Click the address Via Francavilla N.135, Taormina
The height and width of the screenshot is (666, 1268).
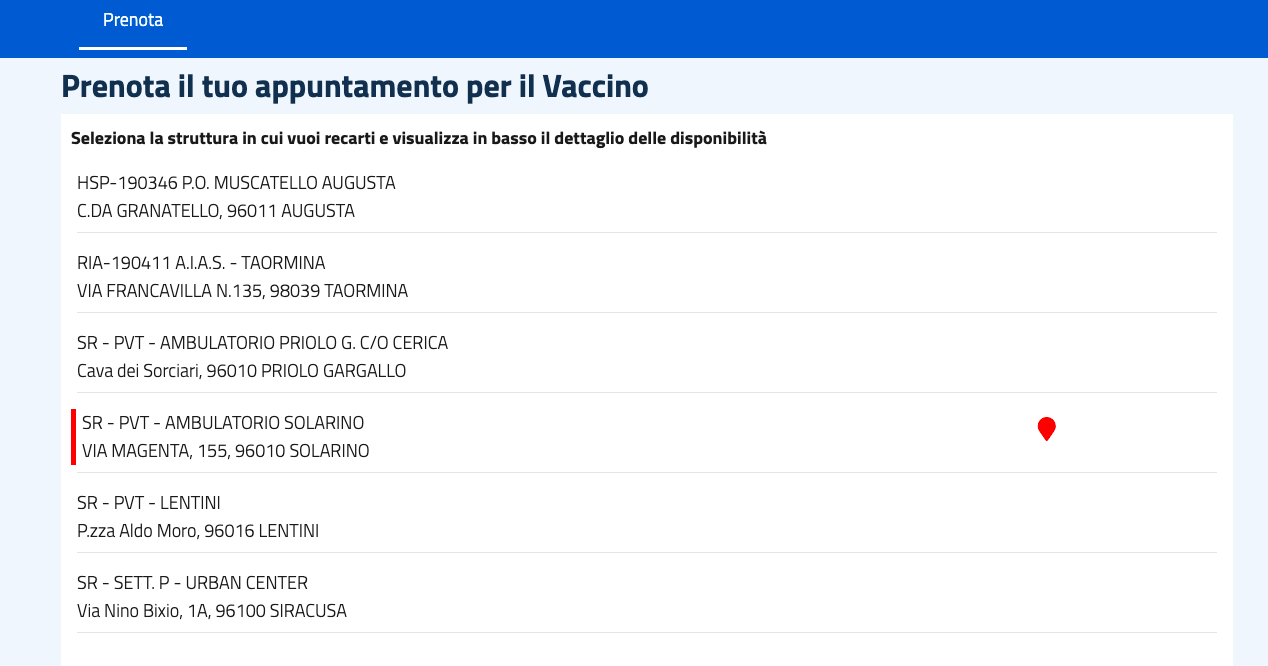click(x=242, y=290)
